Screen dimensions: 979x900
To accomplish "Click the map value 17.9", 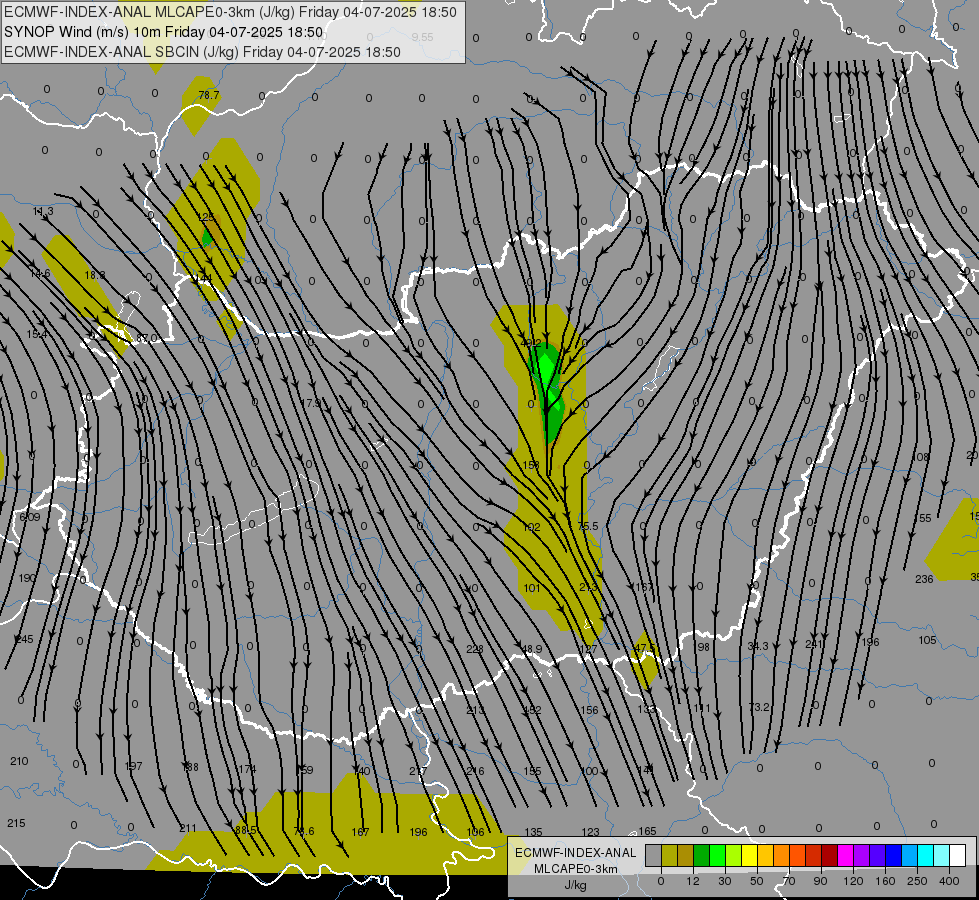I will 311,403.
